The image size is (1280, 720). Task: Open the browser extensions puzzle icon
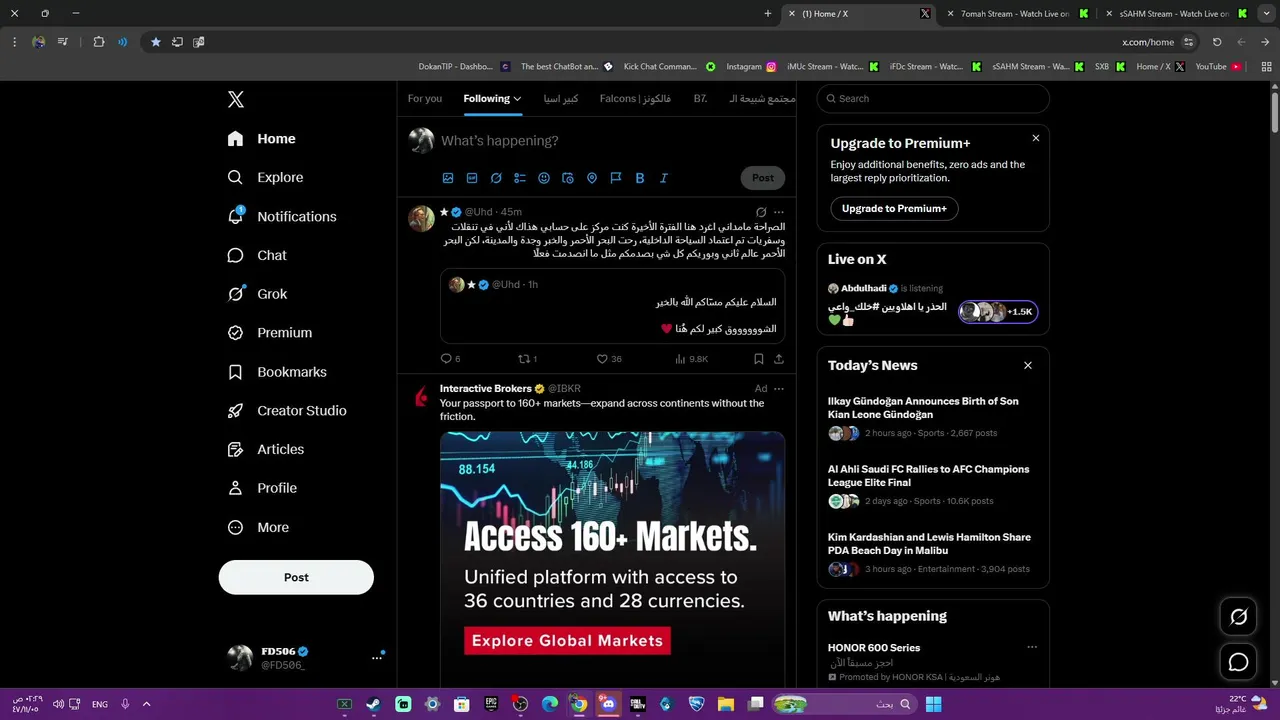(x=99, y=42)
